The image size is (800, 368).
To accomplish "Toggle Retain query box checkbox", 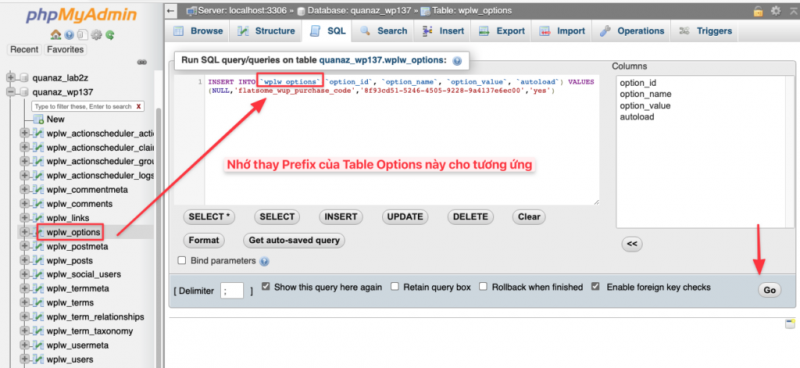I will pyautogui.click(x=395, y=287).
